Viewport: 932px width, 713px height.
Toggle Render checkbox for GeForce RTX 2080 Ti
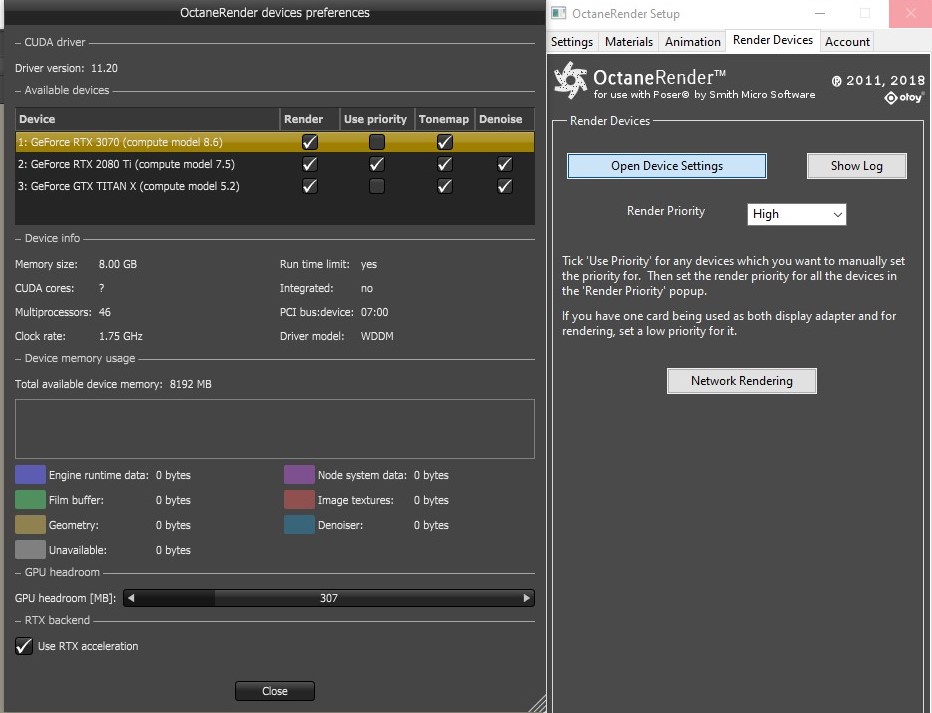click(x=310, y=164)
